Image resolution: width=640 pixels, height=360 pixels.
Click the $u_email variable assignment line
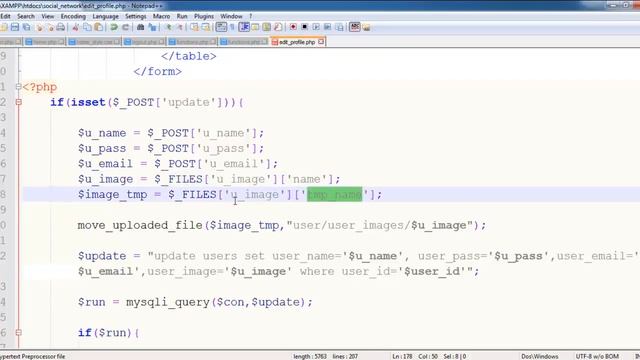coord(178,164)
